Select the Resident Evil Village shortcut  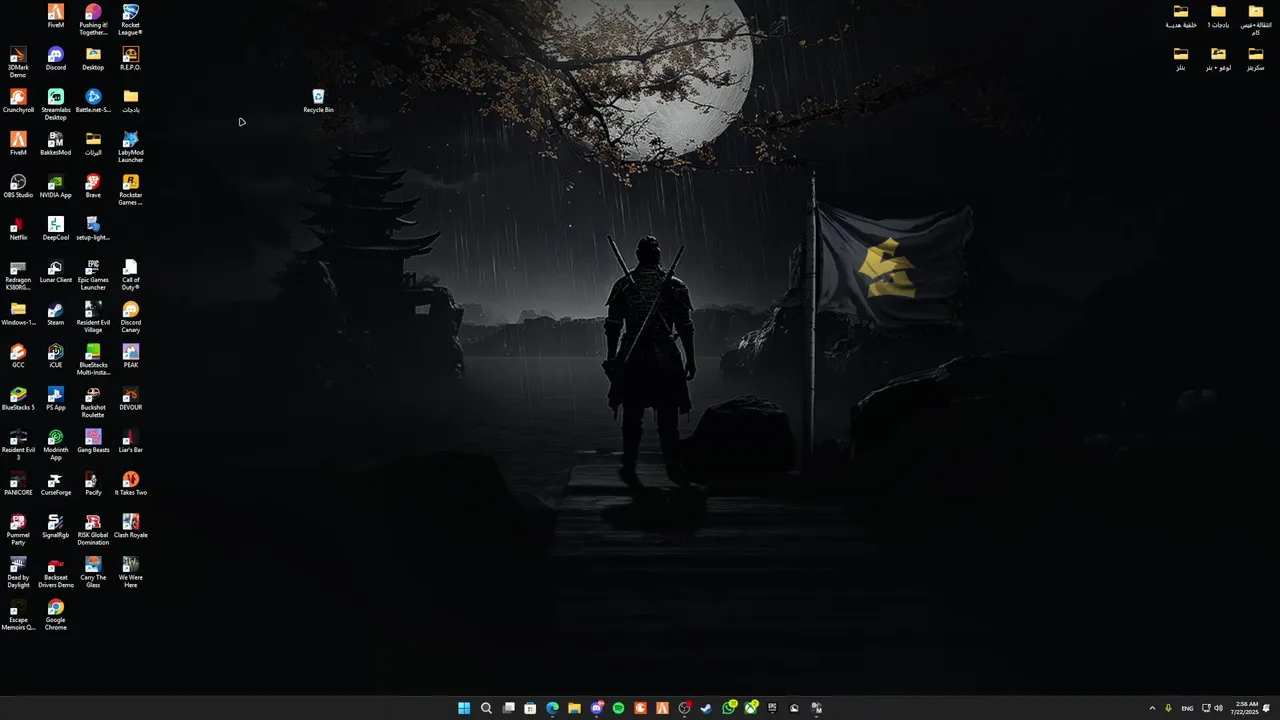pos(93,317)
